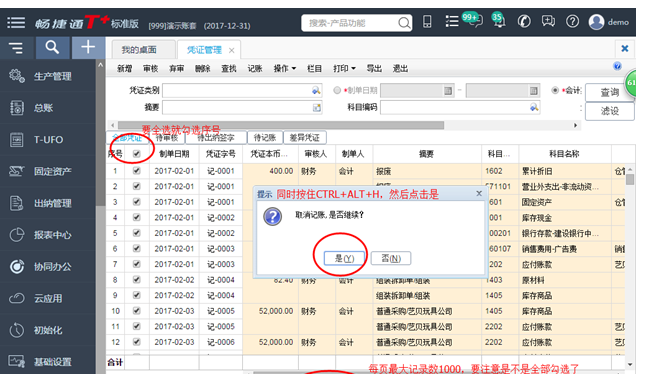Click 新增 in the toolbar
Screen dimensions: 645x374
[124, 68]
